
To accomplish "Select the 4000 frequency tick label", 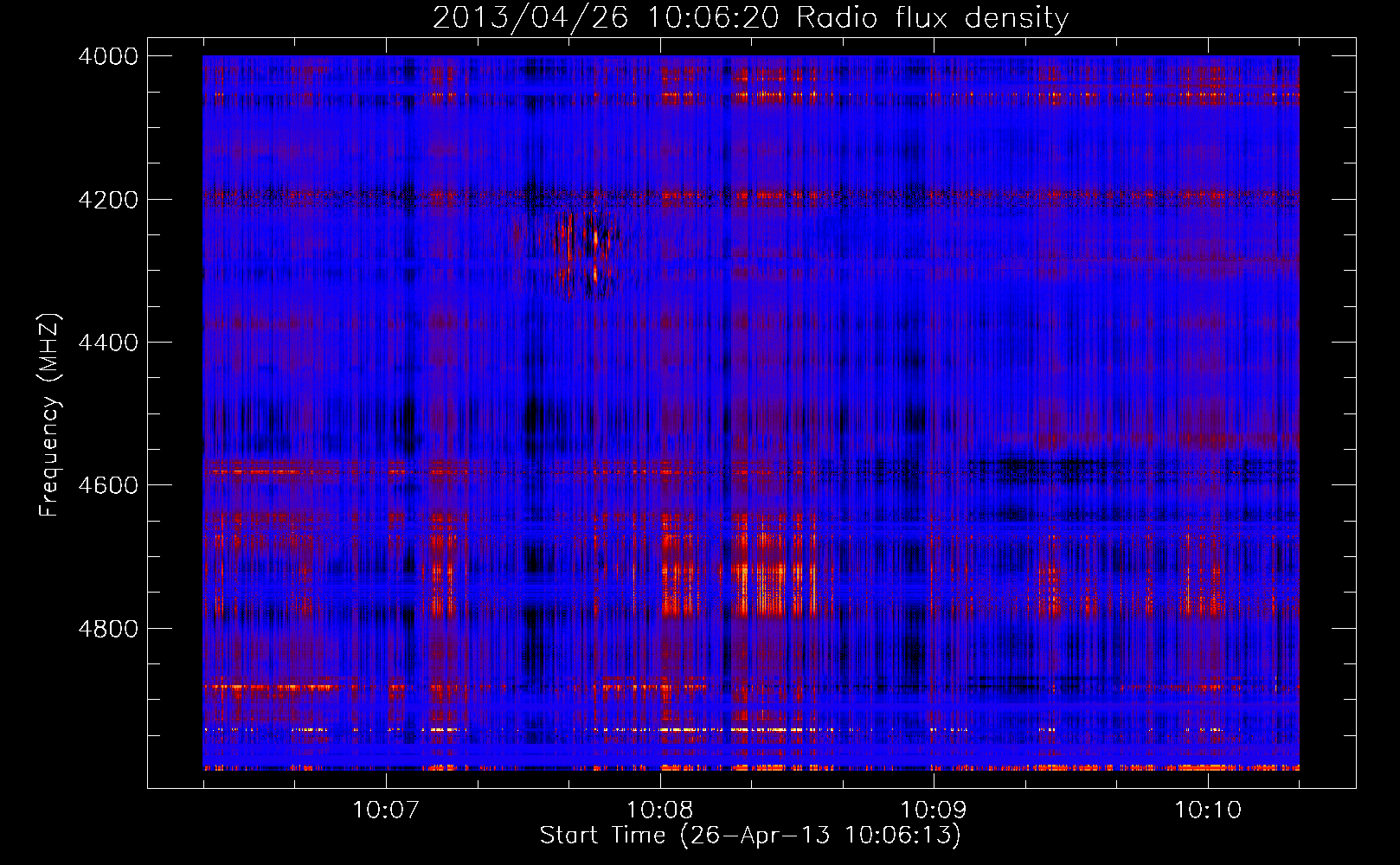I will point(108,56).
